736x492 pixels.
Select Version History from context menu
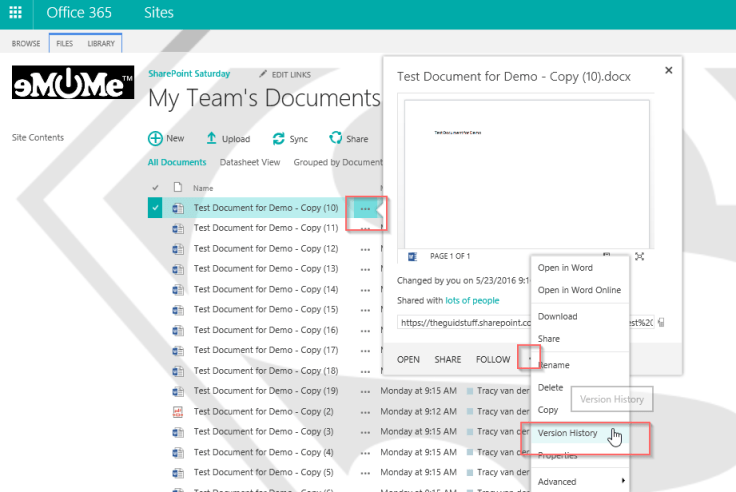[x=568, y=433]
